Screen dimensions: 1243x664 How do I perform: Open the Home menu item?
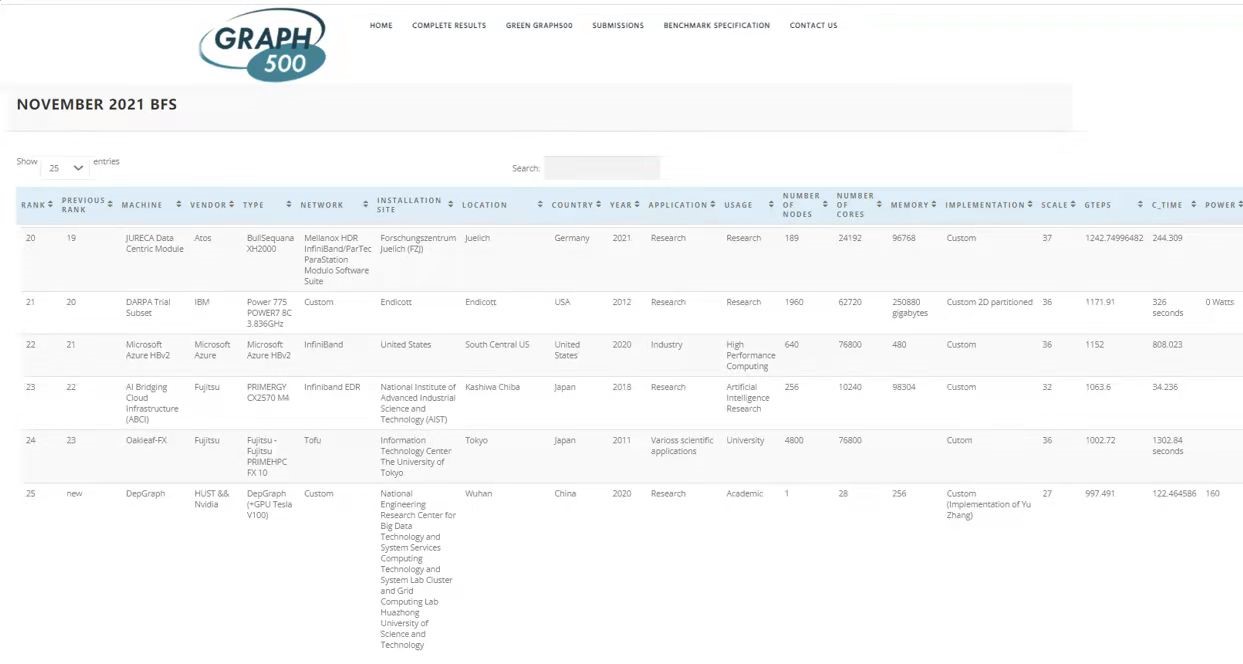tap(381, 26)
